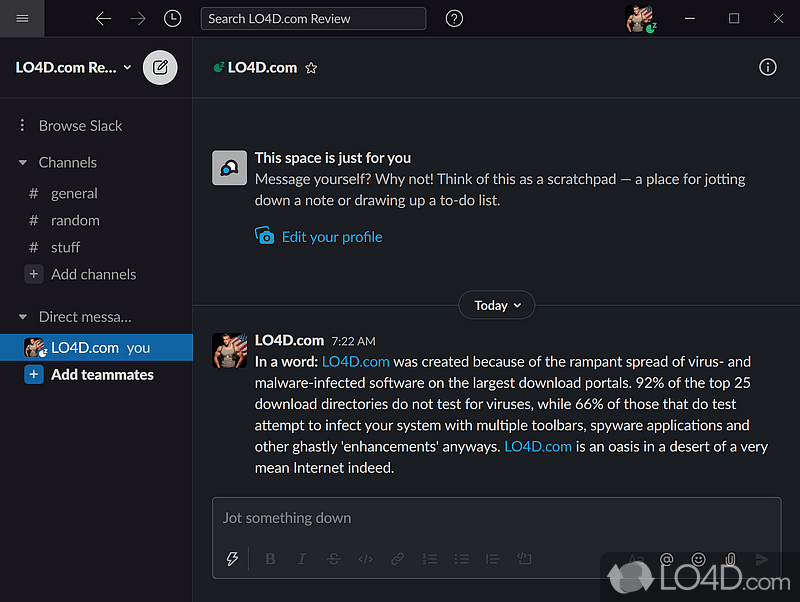Open the shortcuts lightning bolt

point(232,559)
